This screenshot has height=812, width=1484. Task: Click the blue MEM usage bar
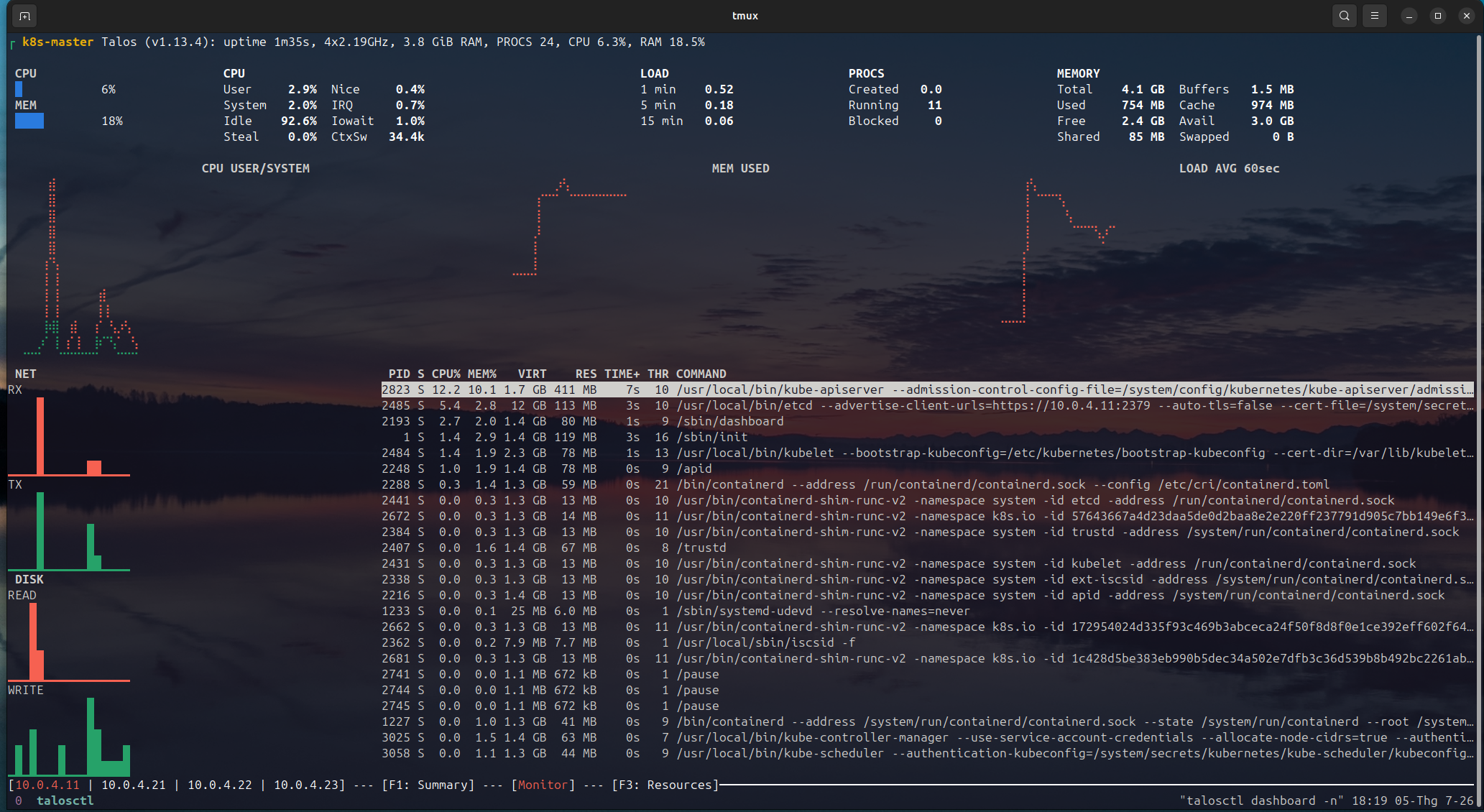[x=29, y=121]
